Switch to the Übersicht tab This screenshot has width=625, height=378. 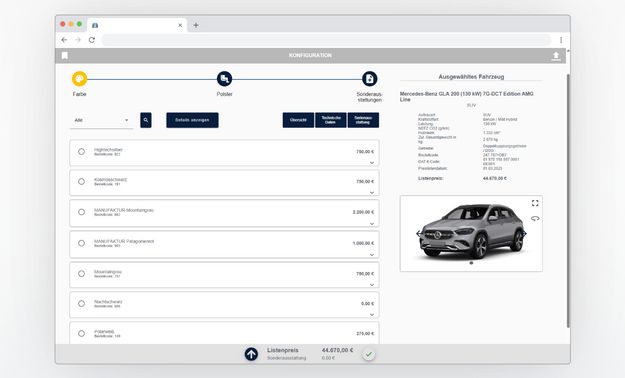pos(298,120)
